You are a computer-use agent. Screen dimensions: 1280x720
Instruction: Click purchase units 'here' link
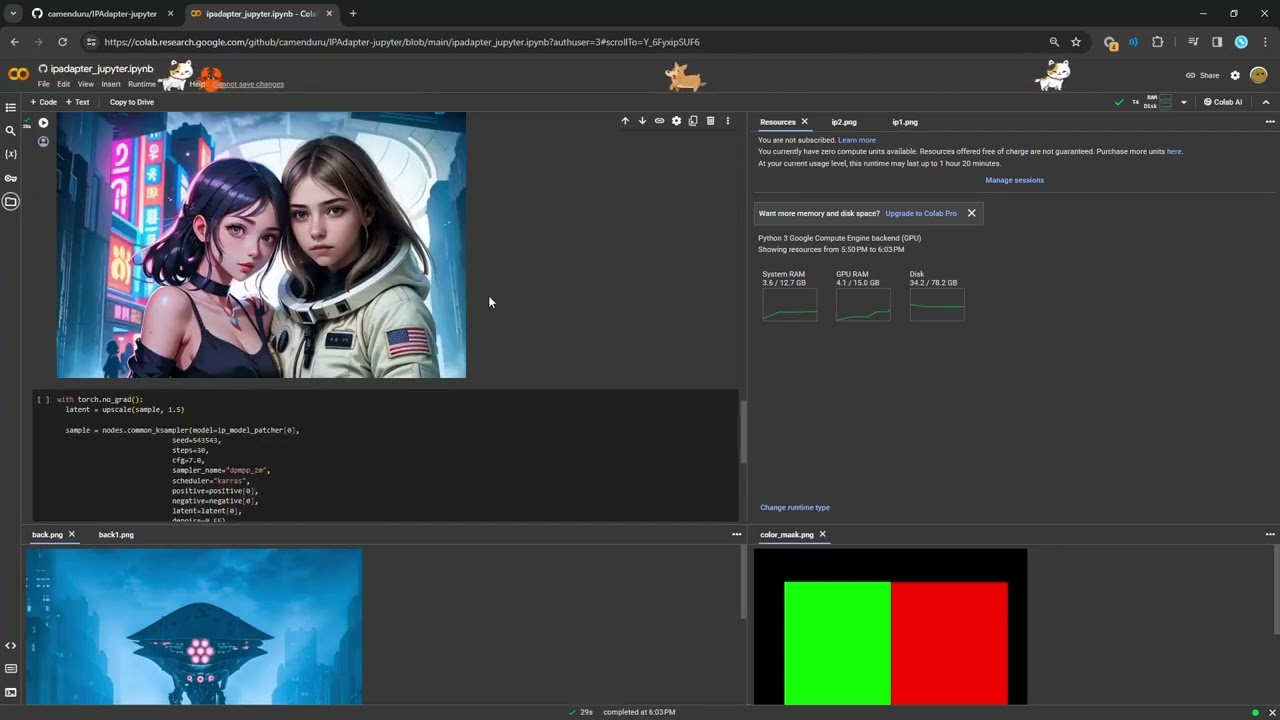(1174, 152)
